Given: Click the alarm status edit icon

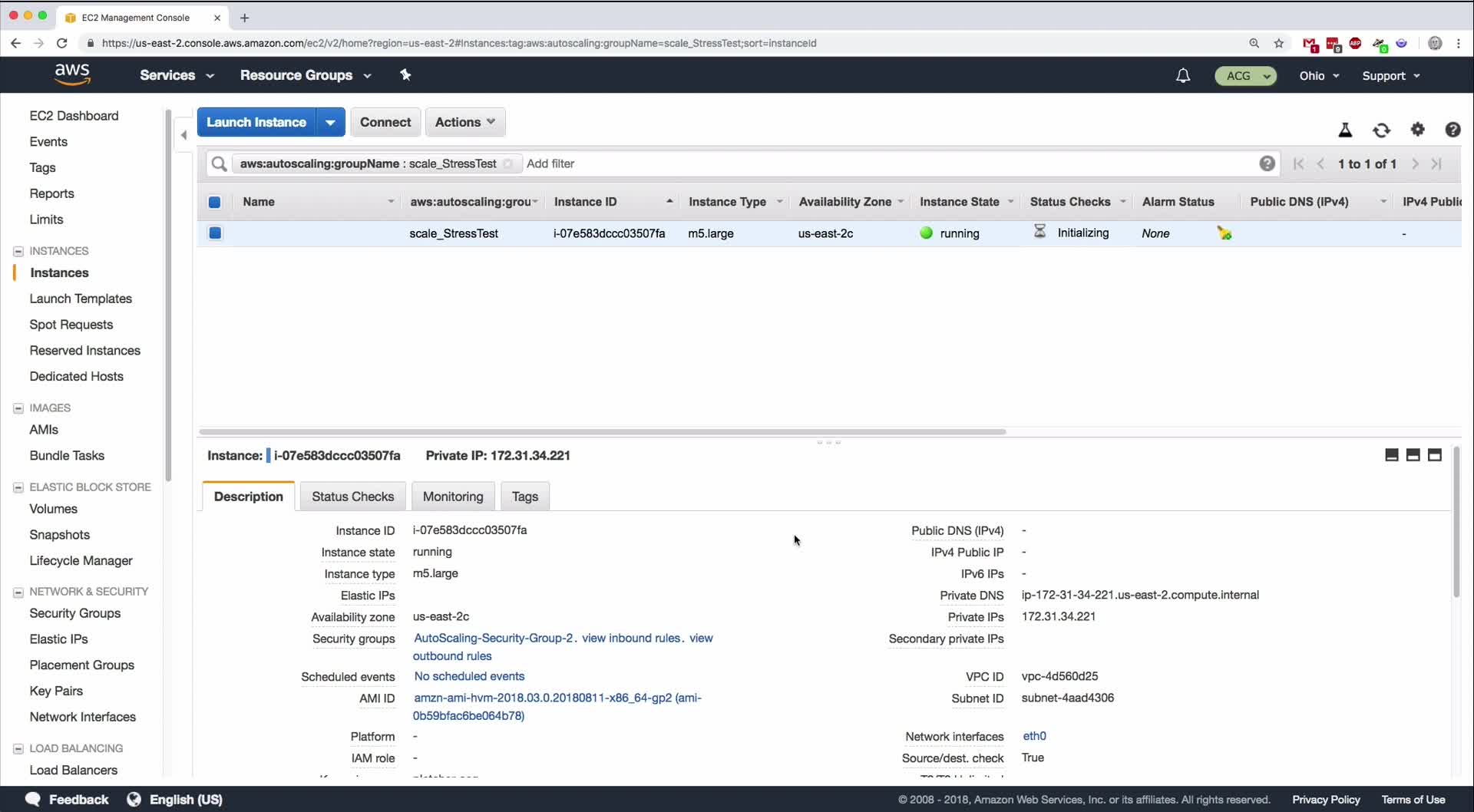Looking at the screenshot, I should [x=1224, y=233].
